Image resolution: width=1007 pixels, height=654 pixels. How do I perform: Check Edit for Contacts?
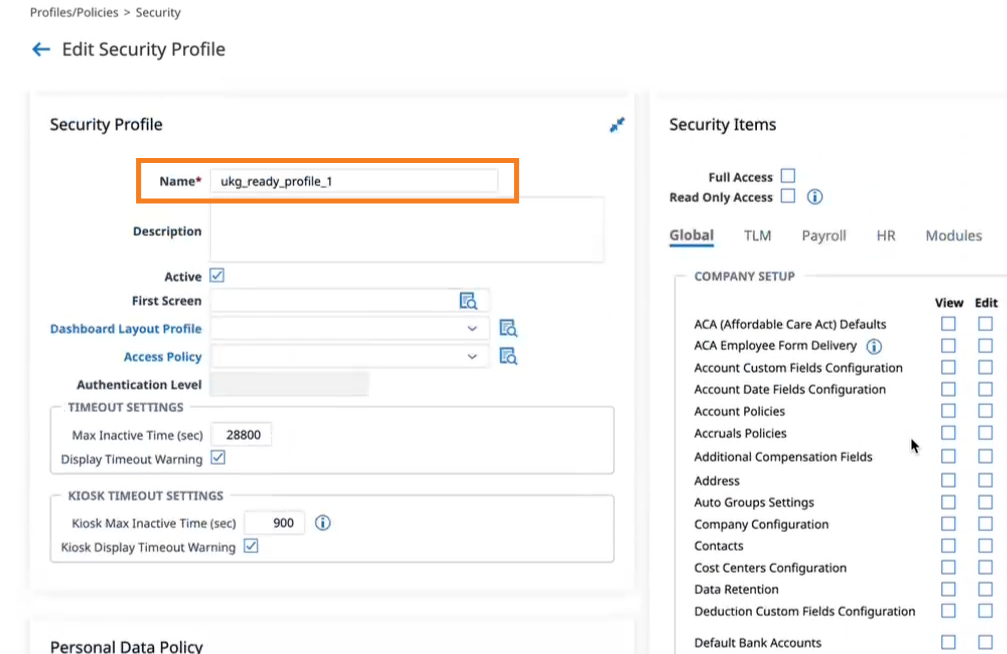[x=985, y=545]
